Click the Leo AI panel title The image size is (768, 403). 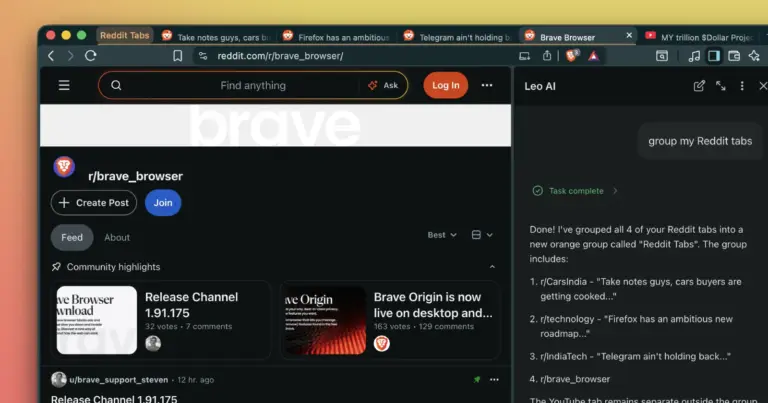(540, 86)
